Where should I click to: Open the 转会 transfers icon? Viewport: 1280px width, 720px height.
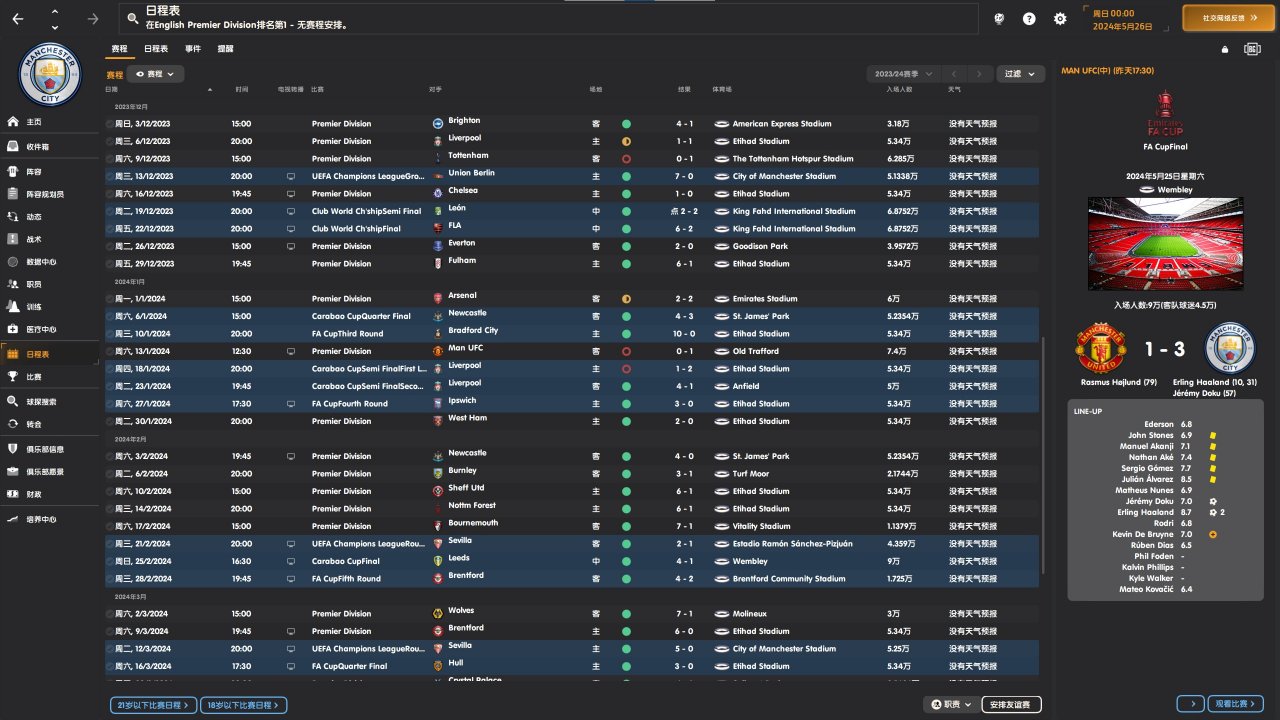click(x=13, y=424)
